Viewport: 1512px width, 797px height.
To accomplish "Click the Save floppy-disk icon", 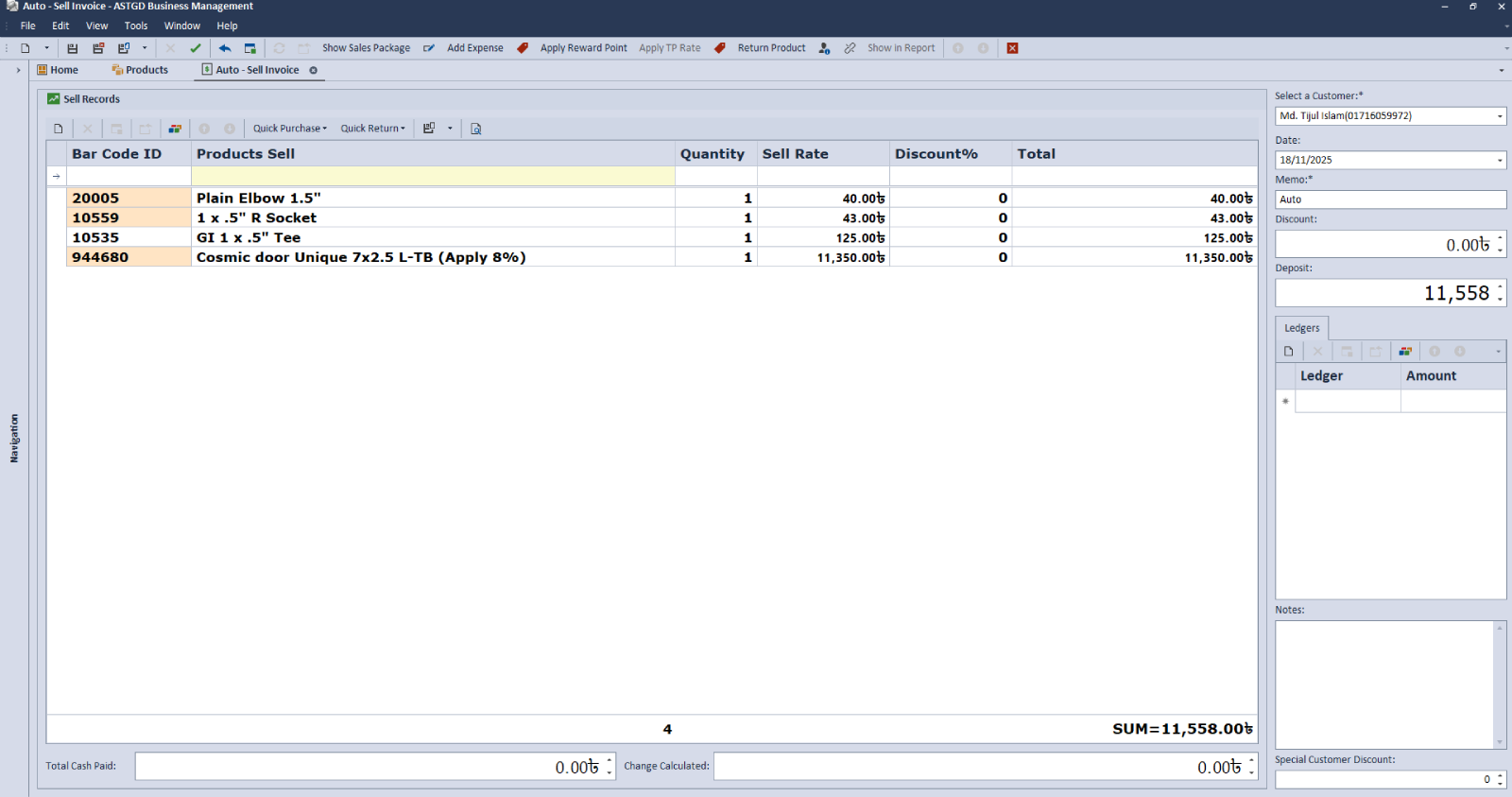I will pyautogui.click(x=73, y=48).
